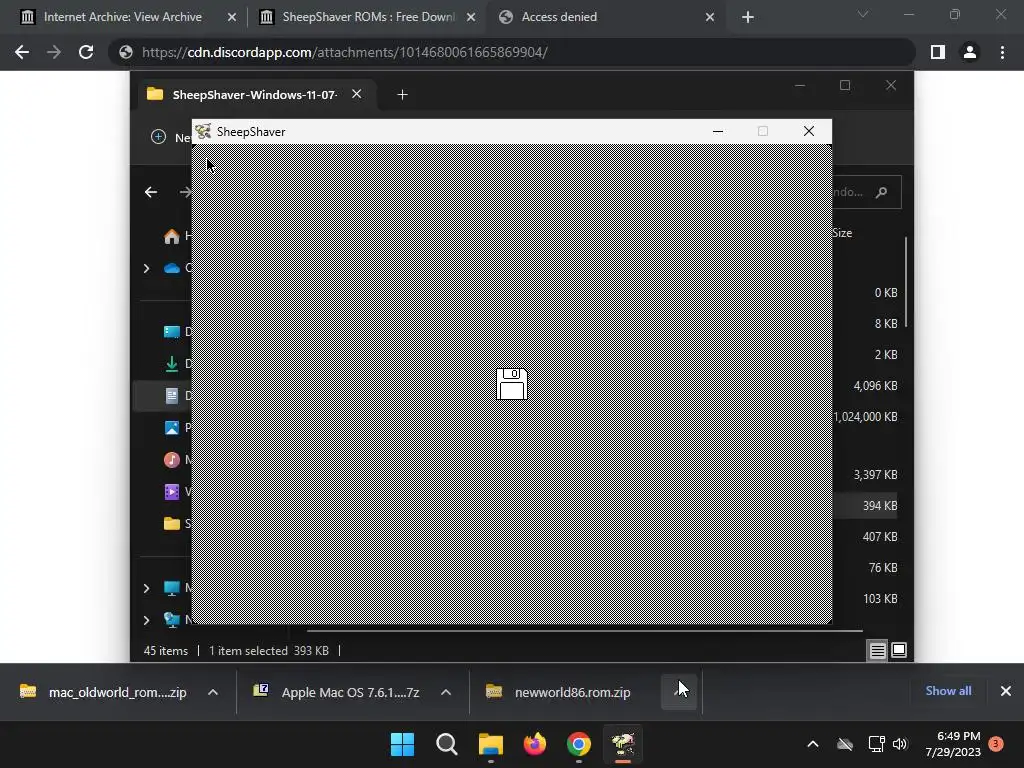
Task: Open Chrome three-dot menu
Action: 1002,52
